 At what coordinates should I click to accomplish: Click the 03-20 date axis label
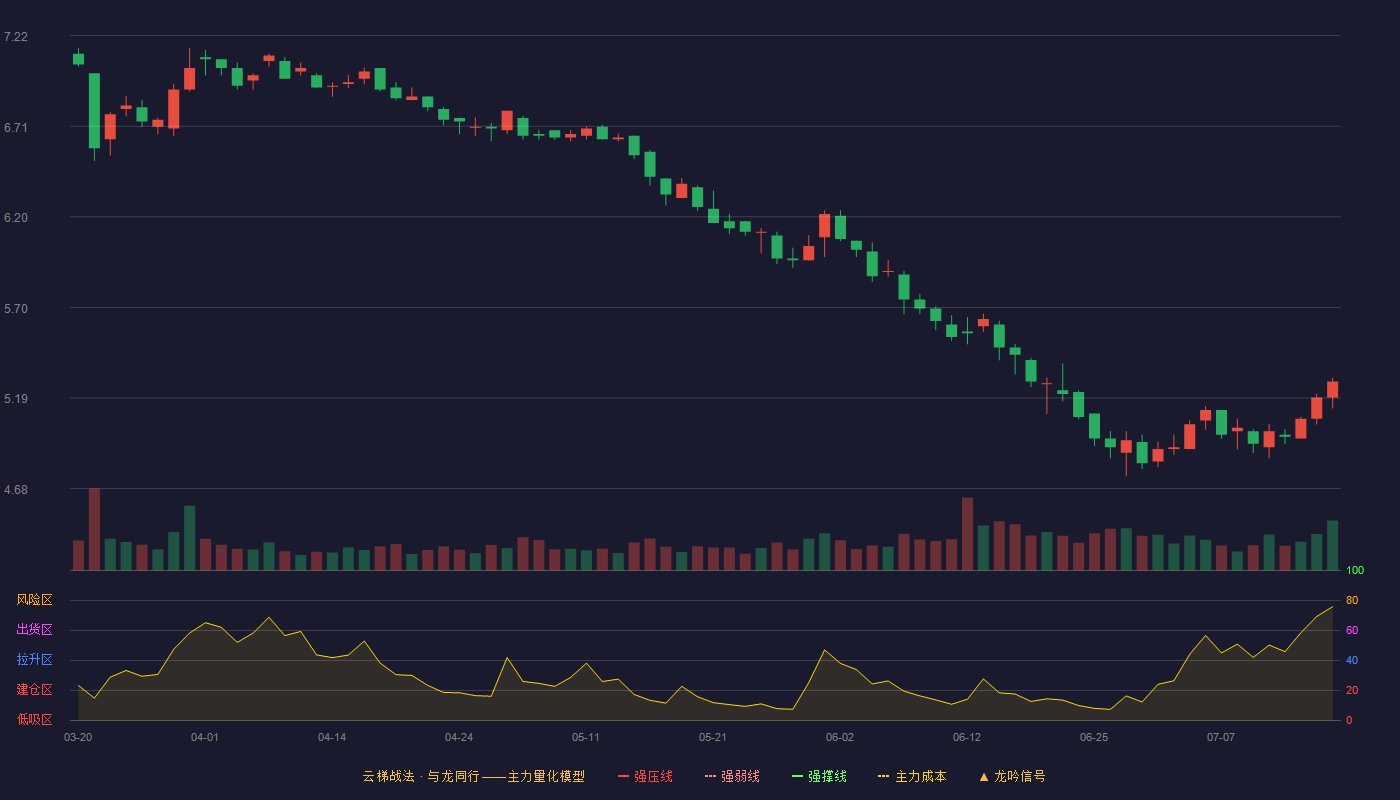coord(78,737)
